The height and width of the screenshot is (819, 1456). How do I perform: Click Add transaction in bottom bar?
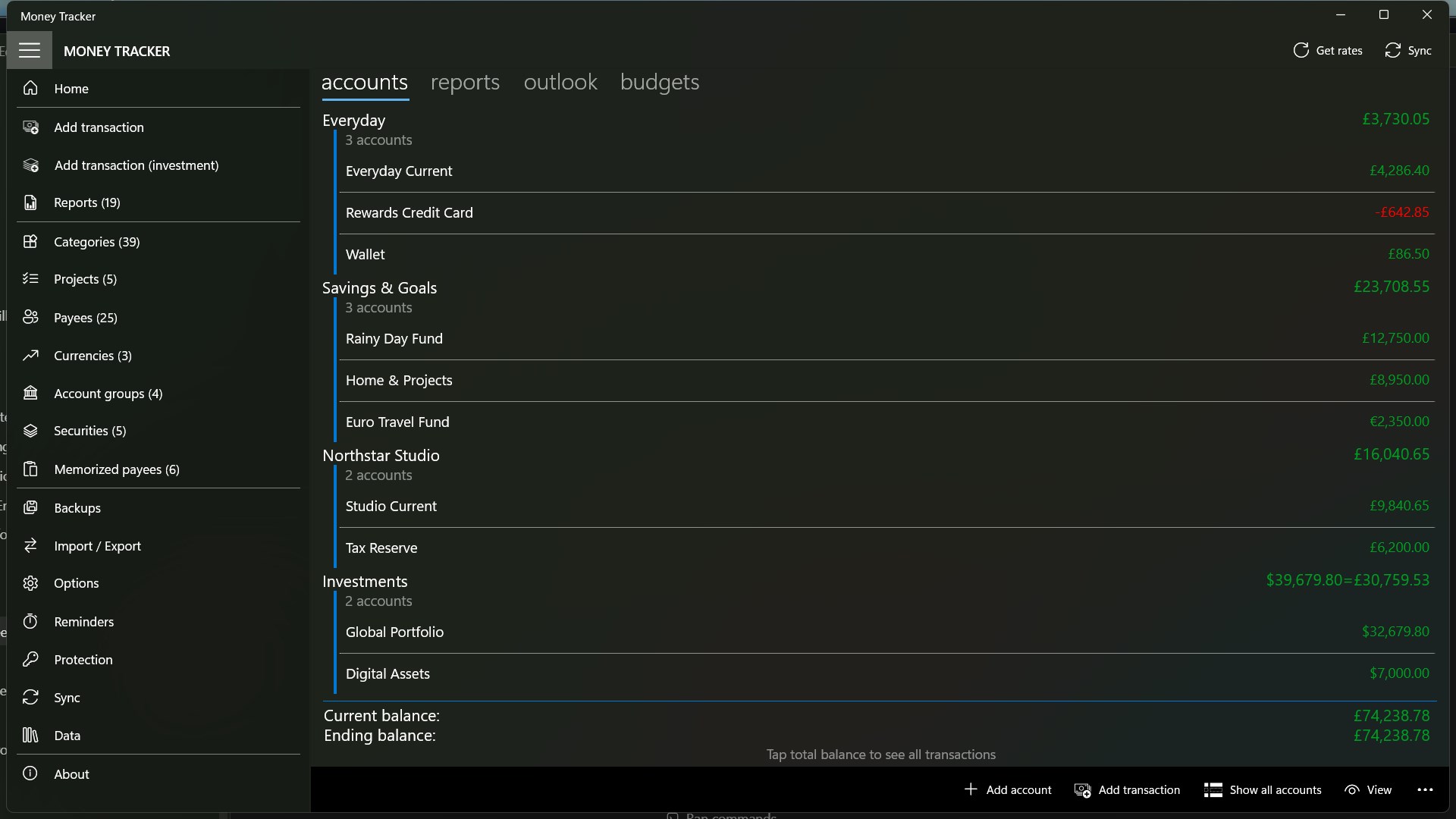pyautogui.click(x=1127, y=790)
